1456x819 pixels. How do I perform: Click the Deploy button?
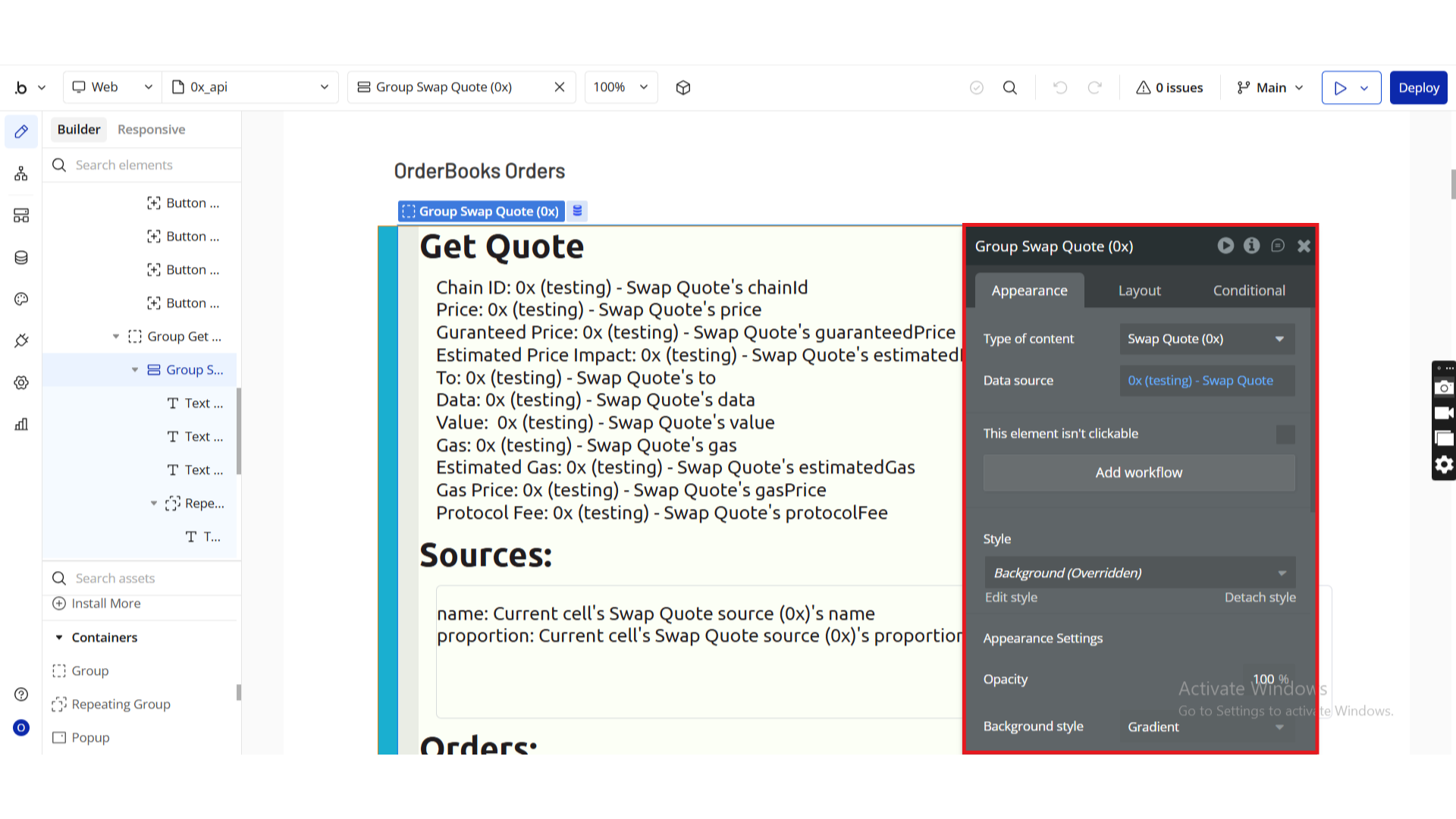tap(1418, 87)
